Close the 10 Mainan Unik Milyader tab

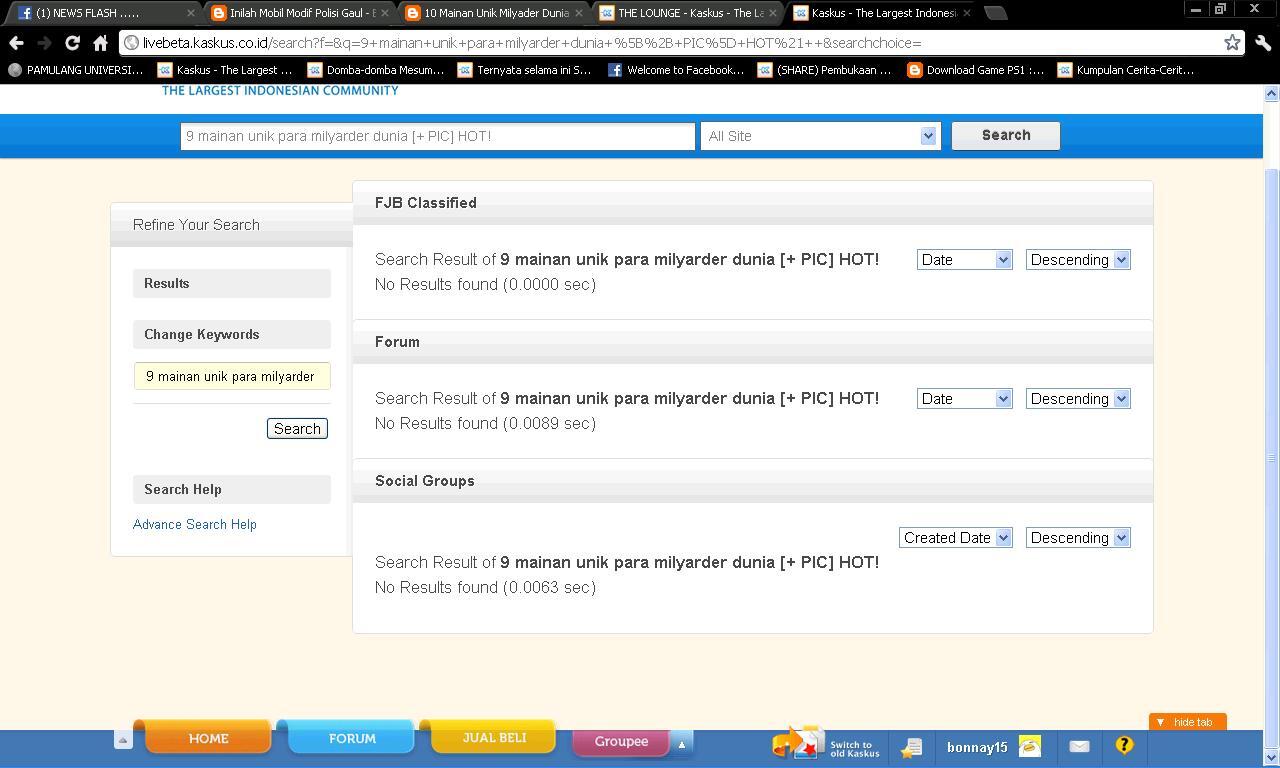coord(579,13)
